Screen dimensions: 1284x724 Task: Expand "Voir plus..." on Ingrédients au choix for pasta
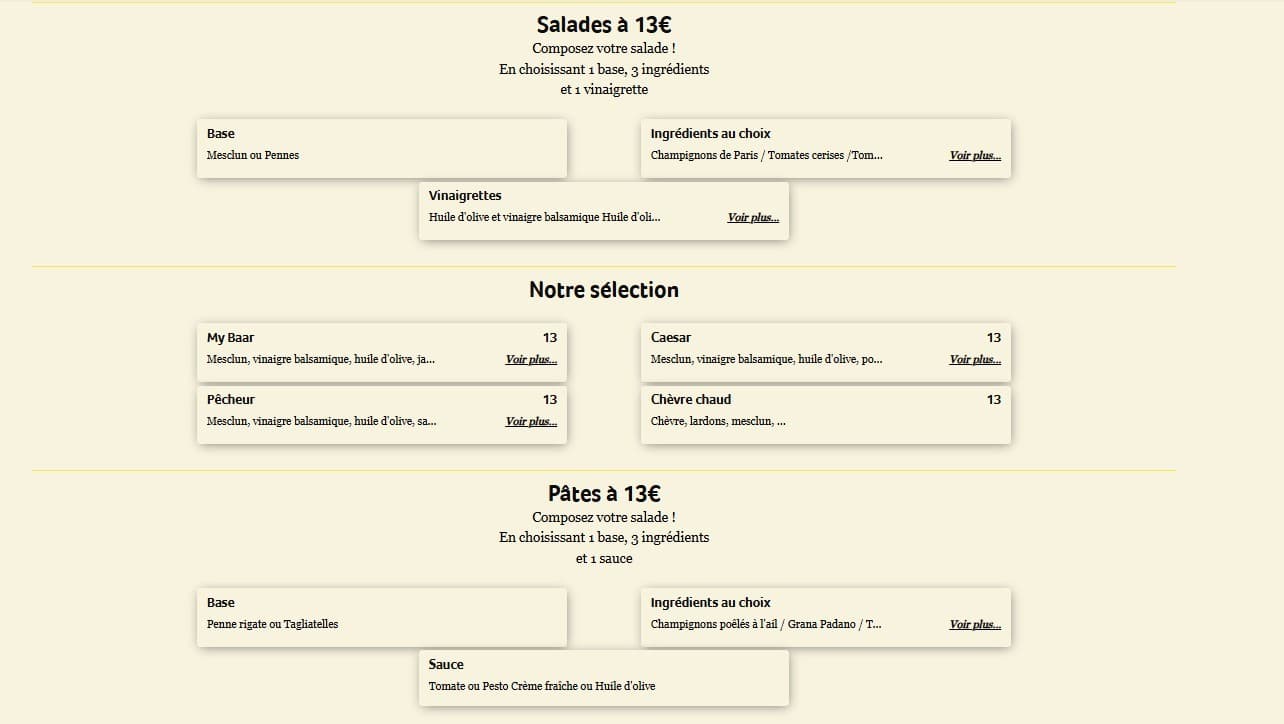[974, 623]
